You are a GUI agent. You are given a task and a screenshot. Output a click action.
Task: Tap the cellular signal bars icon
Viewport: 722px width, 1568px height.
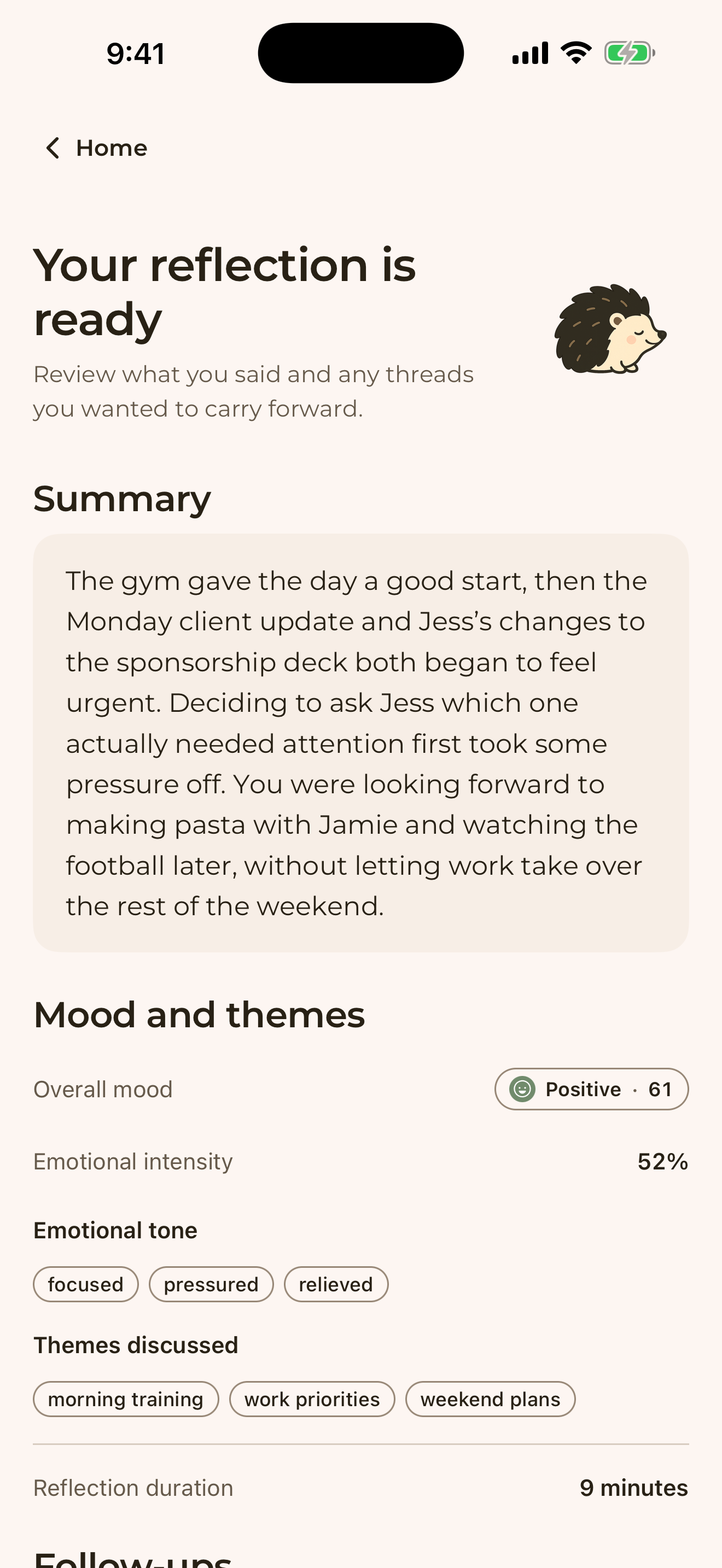pyautogui.click(x=530, y=53)
